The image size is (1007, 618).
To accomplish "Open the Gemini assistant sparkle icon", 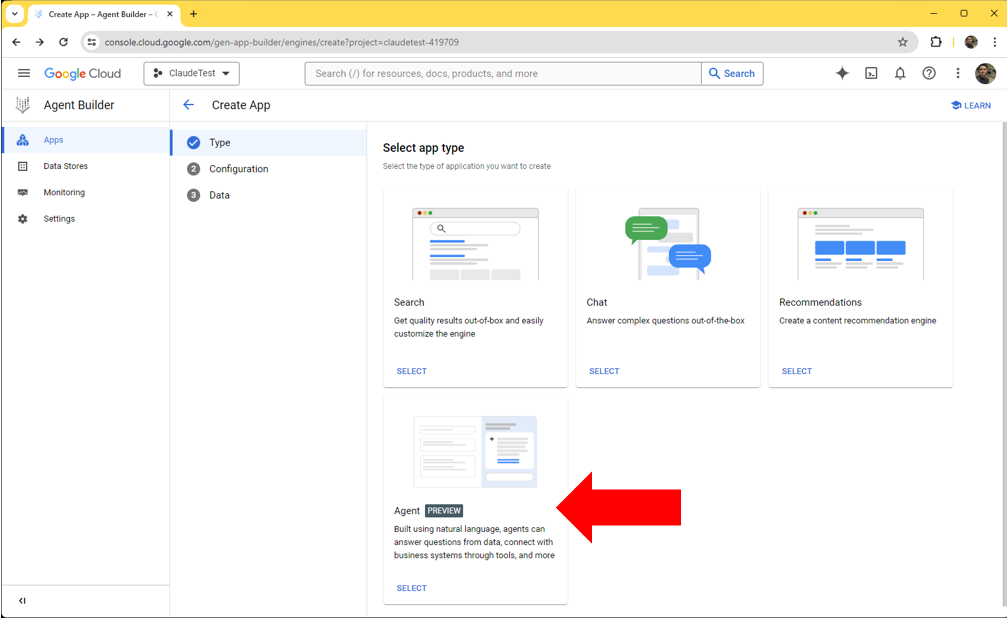I will tap(841, 73).
